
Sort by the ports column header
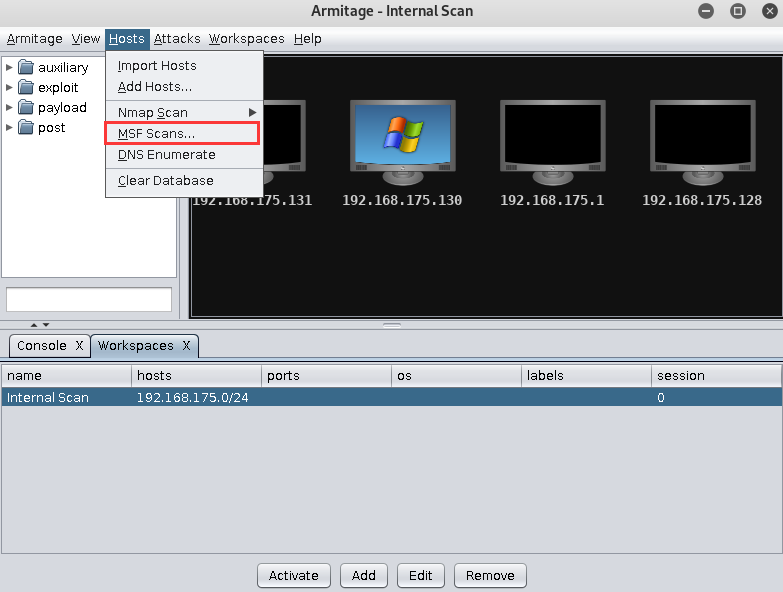coord(326,375)
